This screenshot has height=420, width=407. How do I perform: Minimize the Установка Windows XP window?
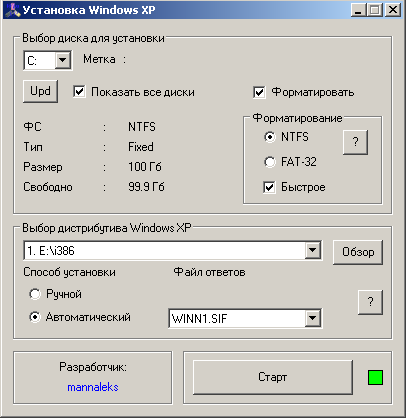click(x=358, y=10)
